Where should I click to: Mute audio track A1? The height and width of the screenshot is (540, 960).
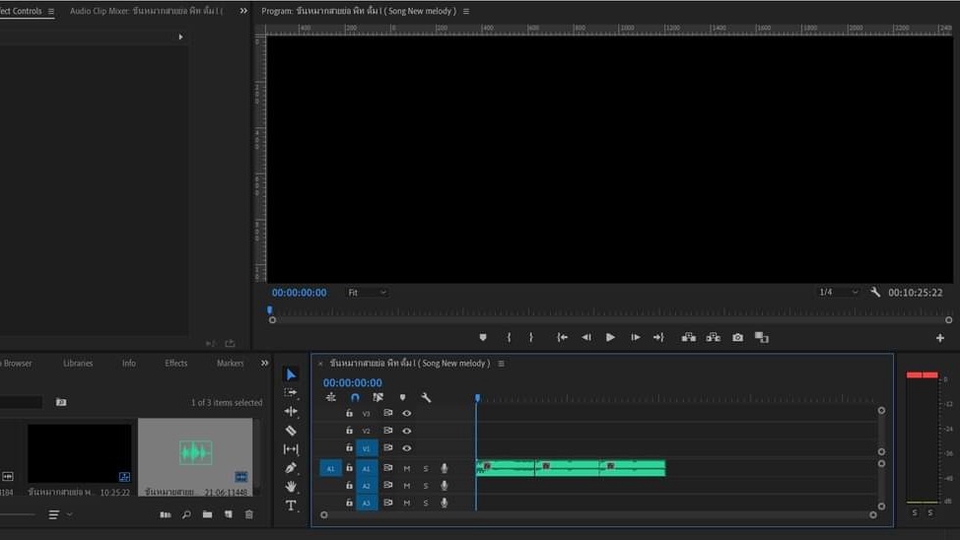click(x=407, y=468)
